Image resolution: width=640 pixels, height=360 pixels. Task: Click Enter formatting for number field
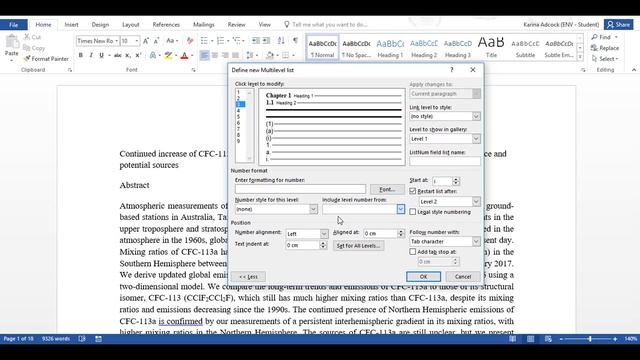300,189
